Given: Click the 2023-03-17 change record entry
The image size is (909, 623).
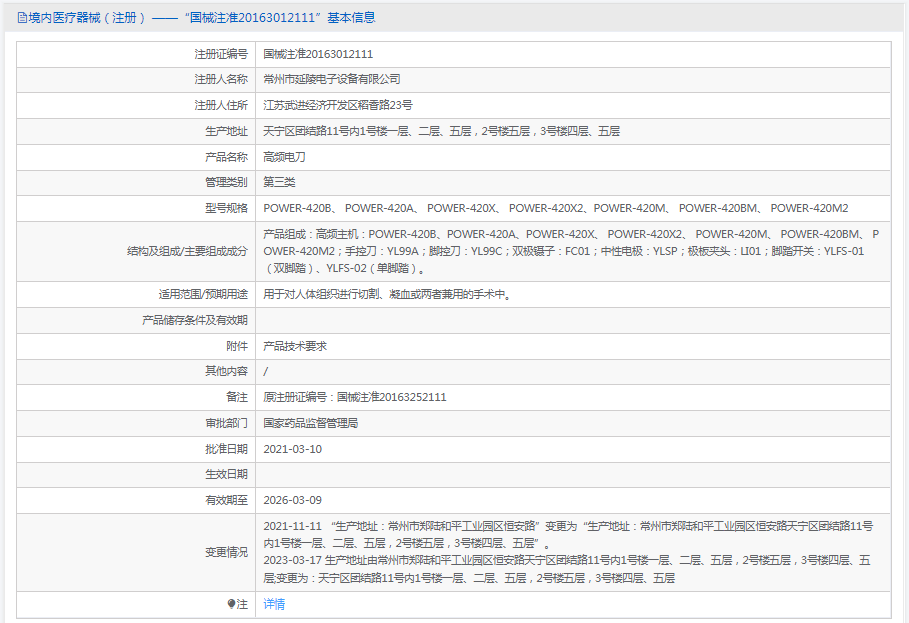Looking at the screenshot, I should coord(568,569).
